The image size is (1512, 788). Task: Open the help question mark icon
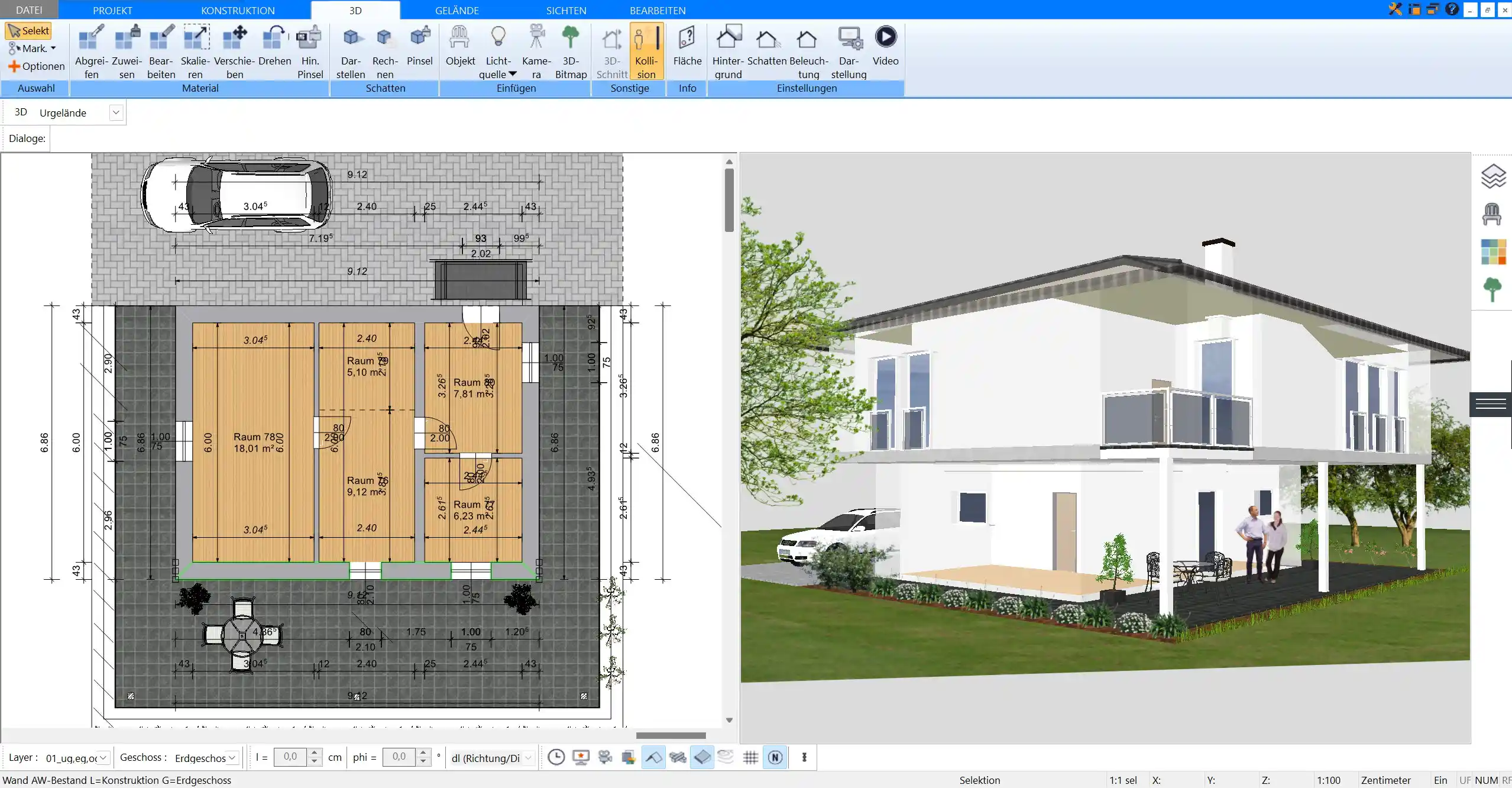tap(1452, 9)
